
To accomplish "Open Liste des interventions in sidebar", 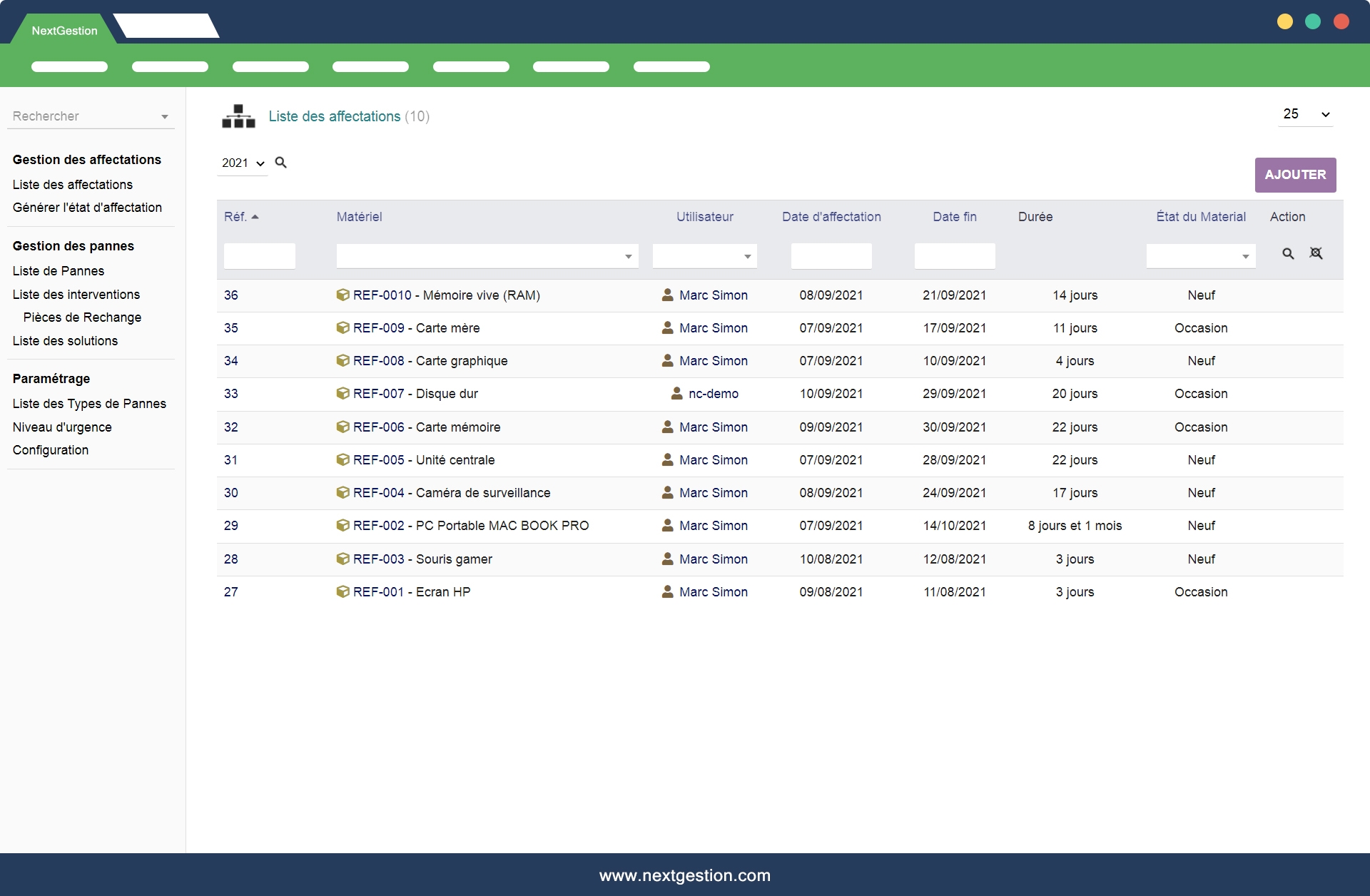I will click(76, 295).
